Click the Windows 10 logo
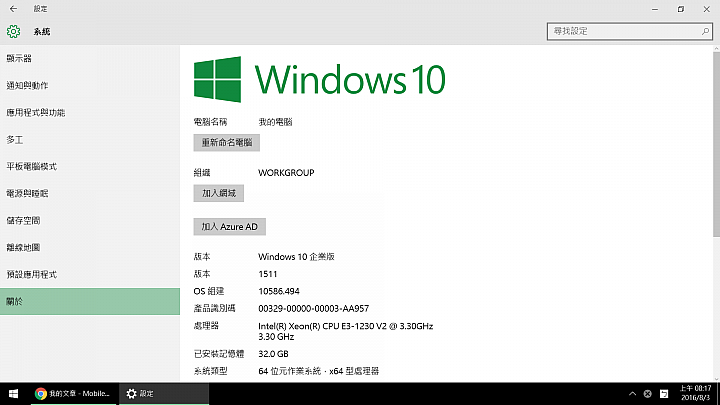The image size is (720, 405). (x=320, y=79)
